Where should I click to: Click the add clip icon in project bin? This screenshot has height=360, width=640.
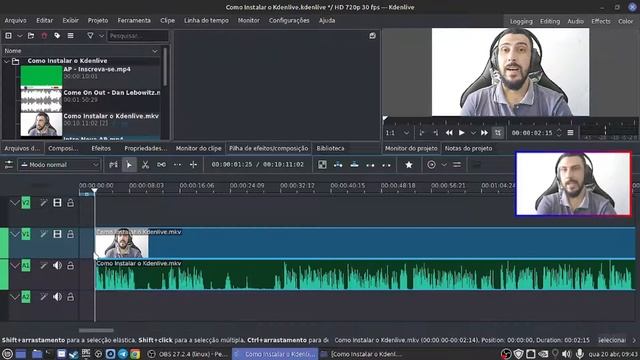pyautogui.click(x=8, y=36)
